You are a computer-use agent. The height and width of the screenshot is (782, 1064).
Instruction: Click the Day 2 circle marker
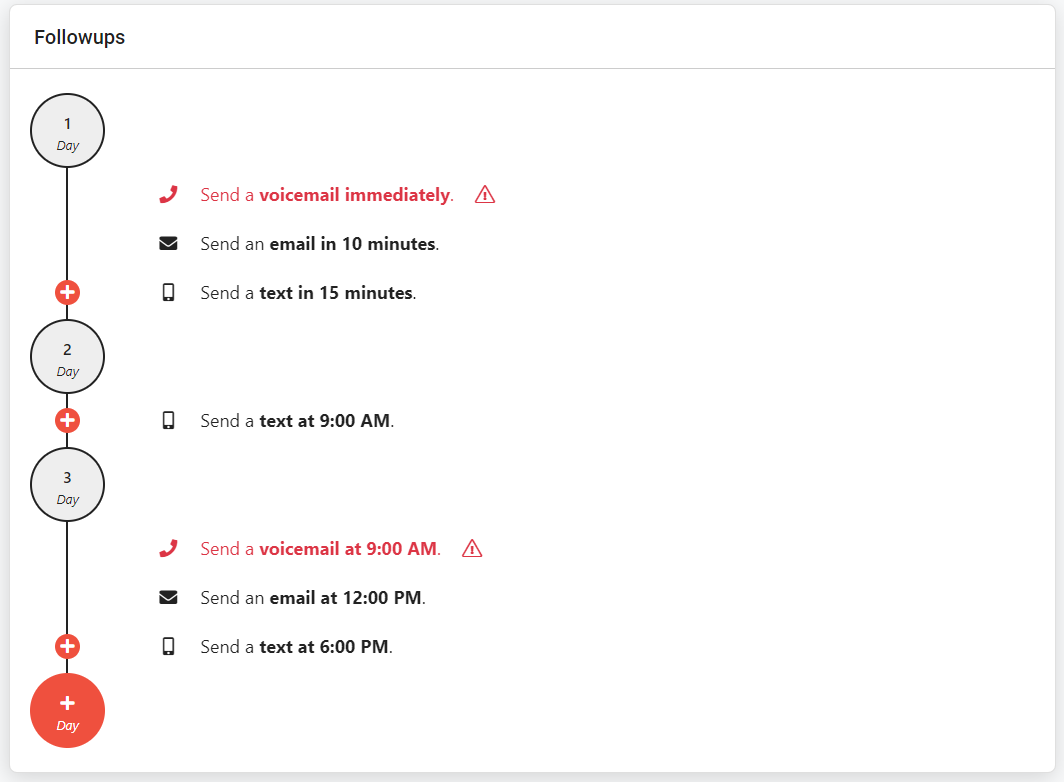pyautogui.click(x=67, y=357)
